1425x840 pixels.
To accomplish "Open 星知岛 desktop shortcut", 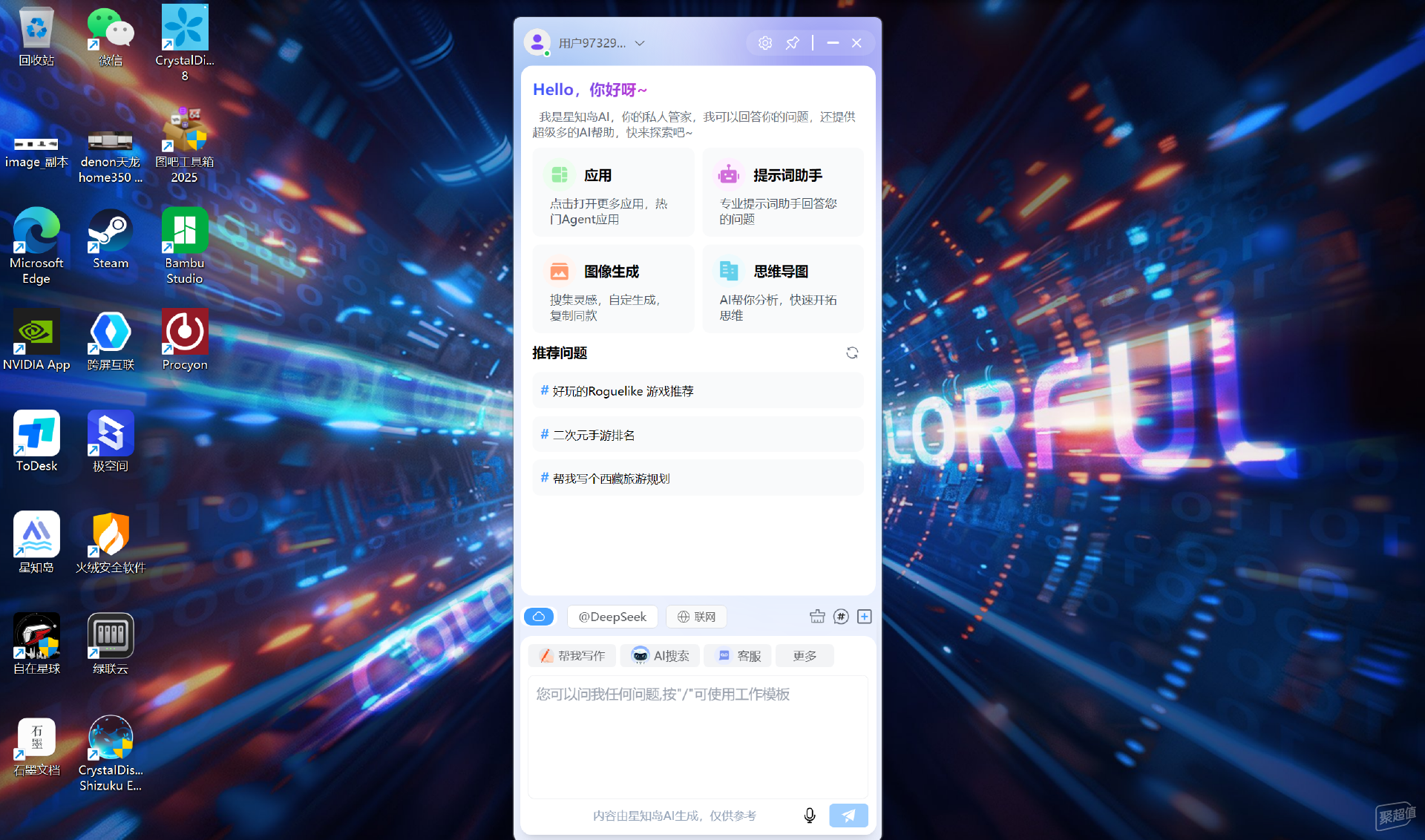I will pos(36,543).
